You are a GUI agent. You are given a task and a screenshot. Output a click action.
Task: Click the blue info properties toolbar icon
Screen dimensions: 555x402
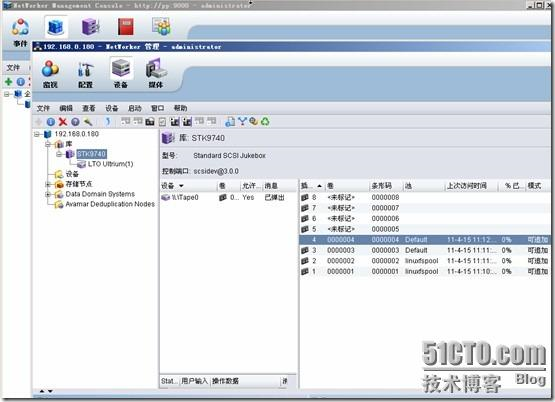click(51, 122)
